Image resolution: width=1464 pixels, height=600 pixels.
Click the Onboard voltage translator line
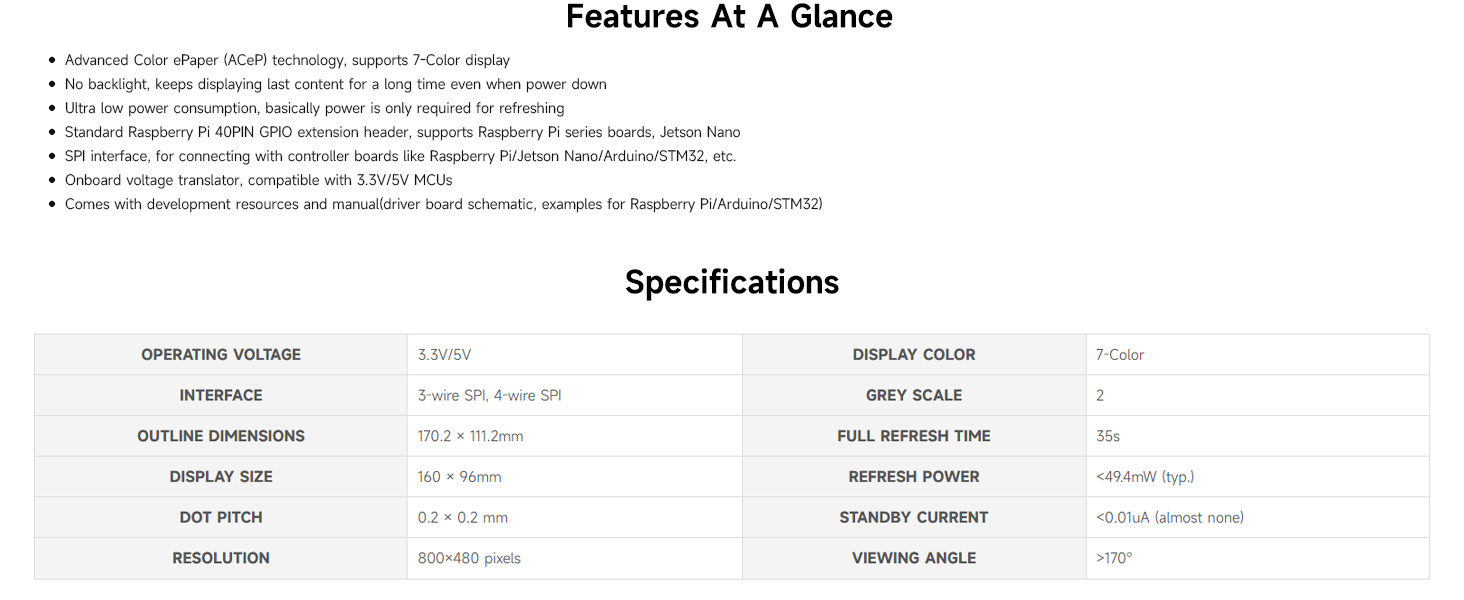click(x=258, y=180)
